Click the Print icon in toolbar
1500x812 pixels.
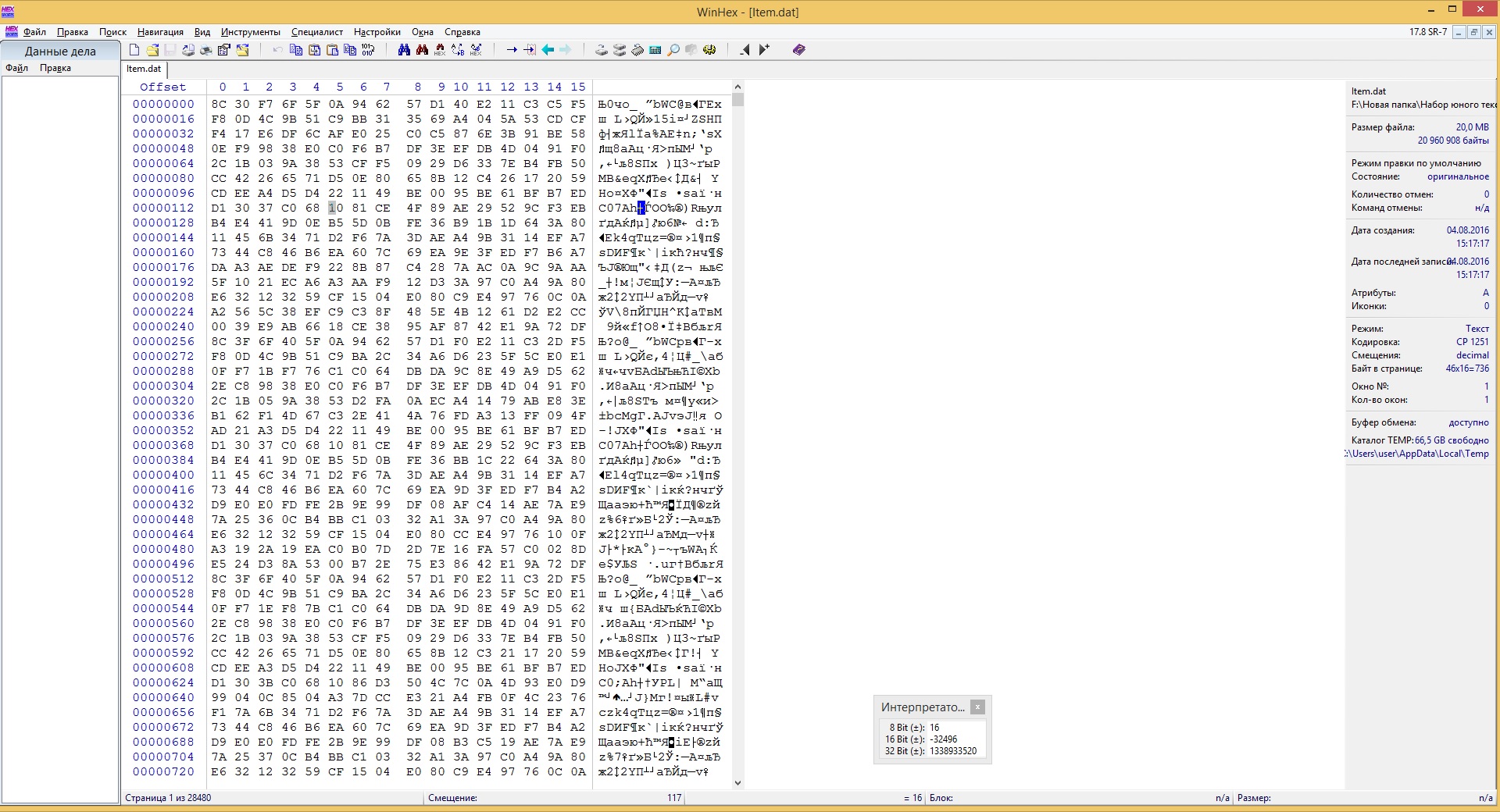pos(206,49)
